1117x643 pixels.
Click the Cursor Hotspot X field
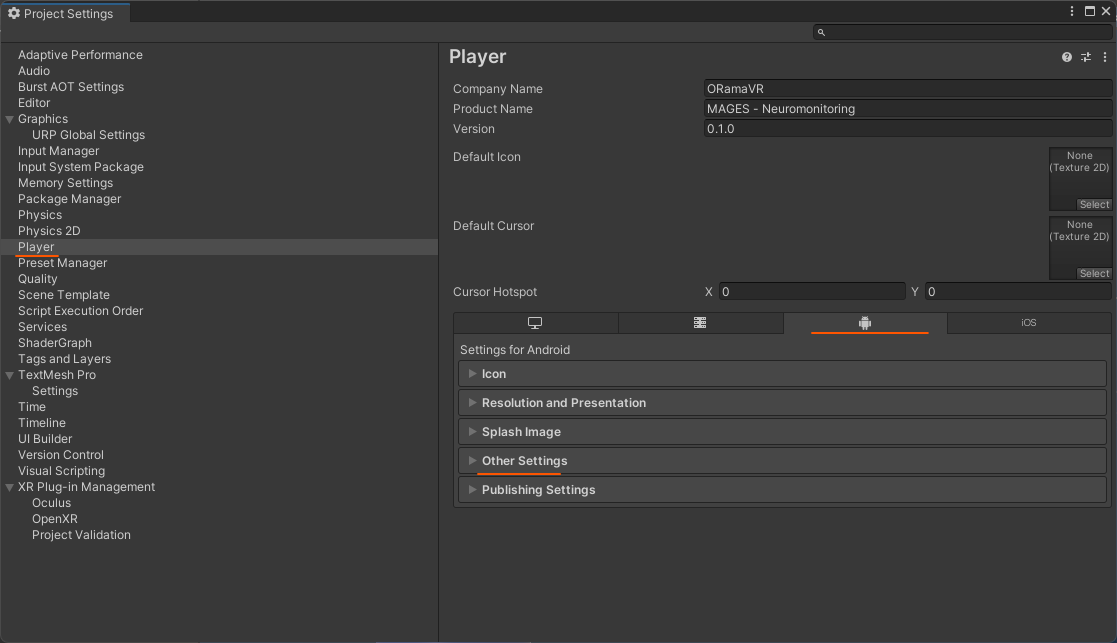tap(812, 292)
